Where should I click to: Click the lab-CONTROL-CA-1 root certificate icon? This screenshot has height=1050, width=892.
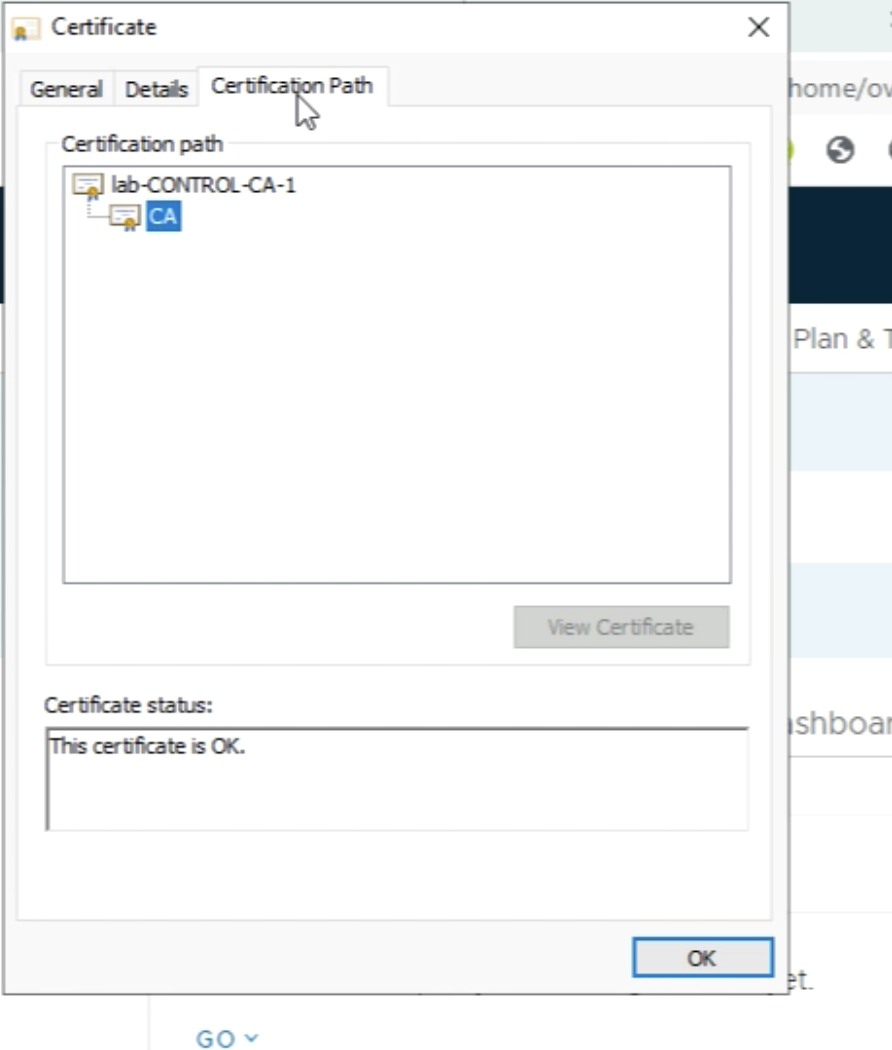click(88, 186)
